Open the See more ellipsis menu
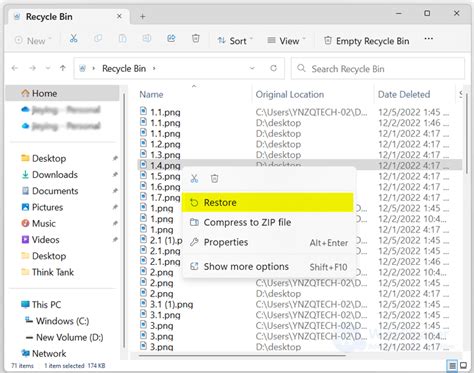The width and height of the screenshot is (474, 373). click(429, 39)
